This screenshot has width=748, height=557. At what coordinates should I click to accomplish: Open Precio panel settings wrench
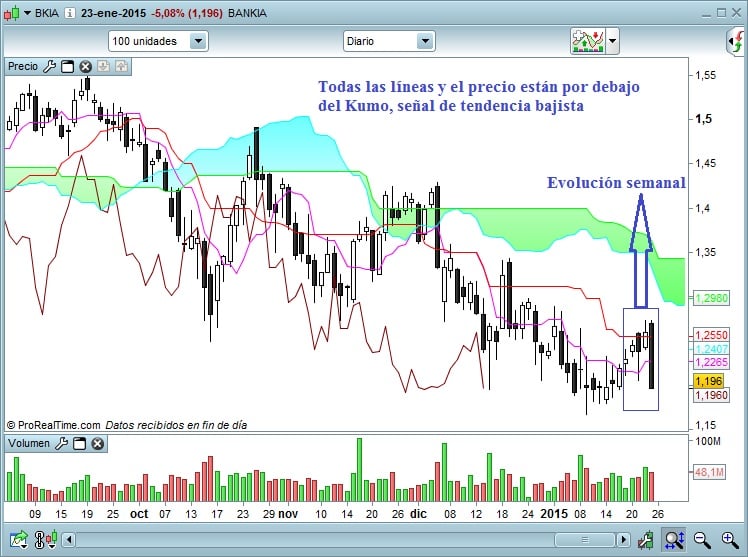pyautogui.click(x=49, y=66)
